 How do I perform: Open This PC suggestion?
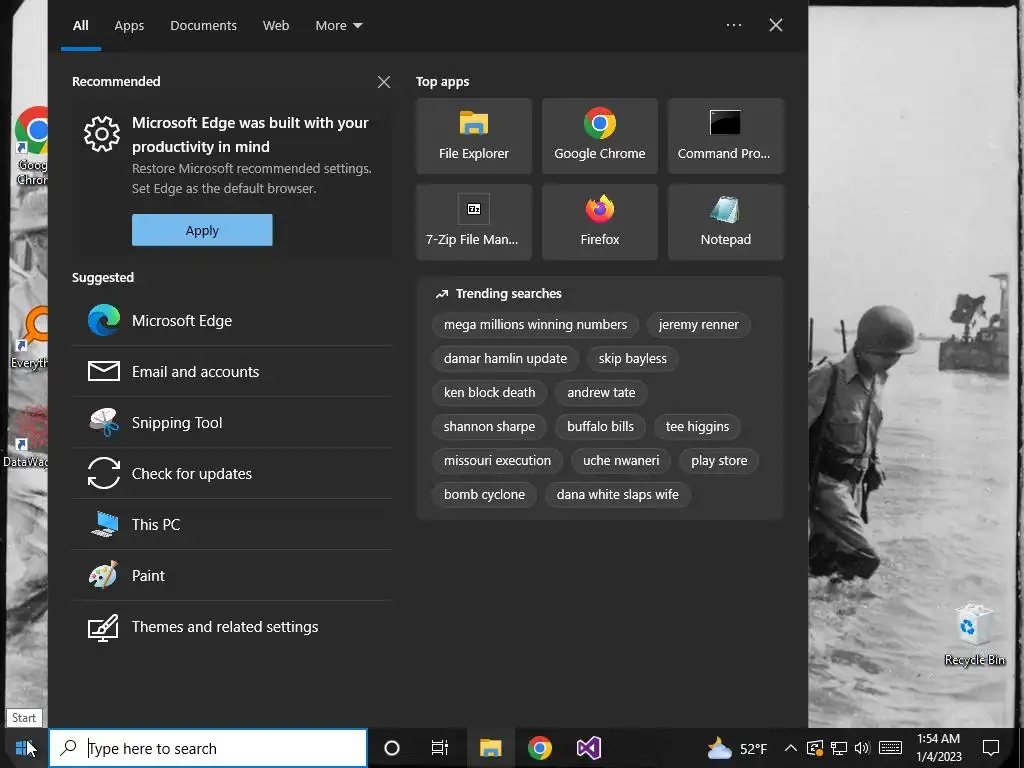click(x=232, y=524)
